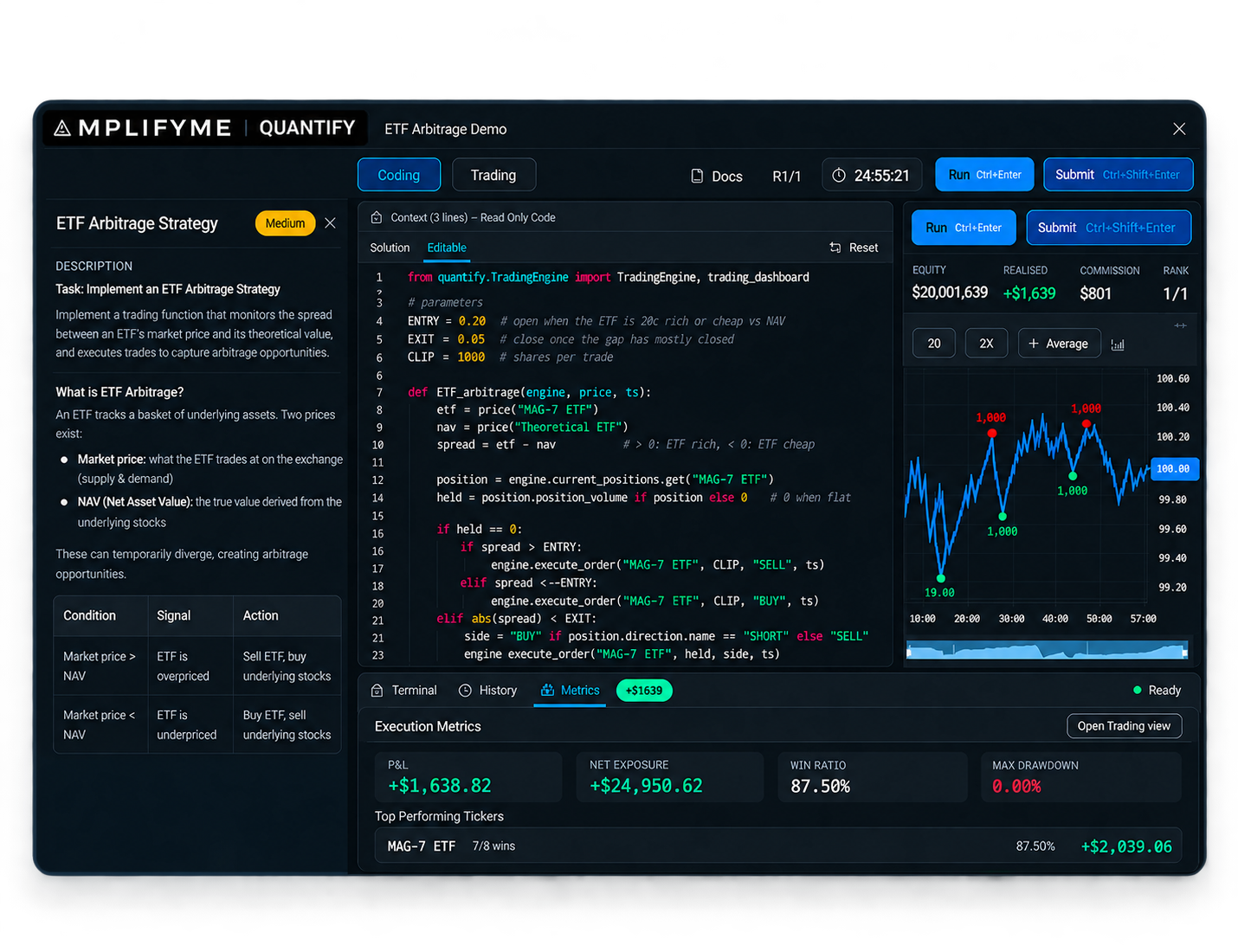Click the Context read-only code lock icon
The height and width of the screenshot is (952, 1238).
click(377, 217)
